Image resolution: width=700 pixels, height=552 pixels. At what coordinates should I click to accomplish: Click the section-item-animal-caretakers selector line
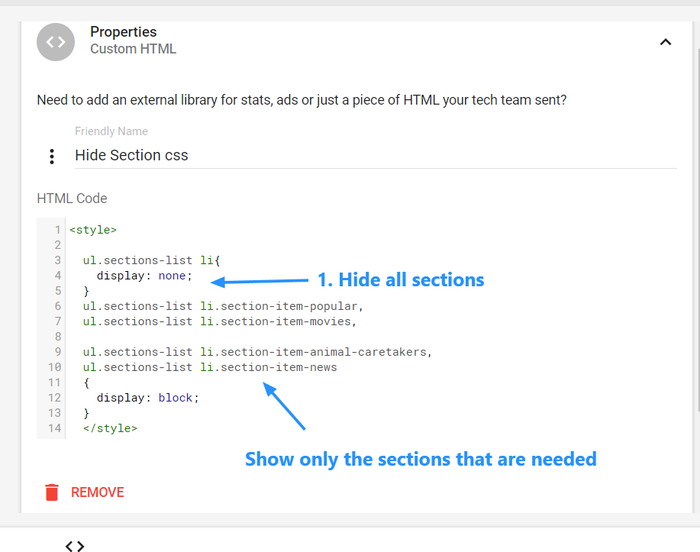point(257,352)
